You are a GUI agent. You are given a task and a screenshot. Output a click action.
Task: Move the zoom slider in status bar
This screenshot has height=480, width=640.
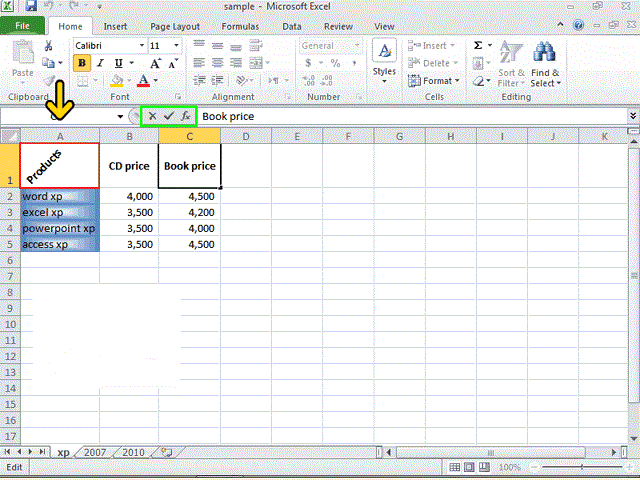pos(582,467)
